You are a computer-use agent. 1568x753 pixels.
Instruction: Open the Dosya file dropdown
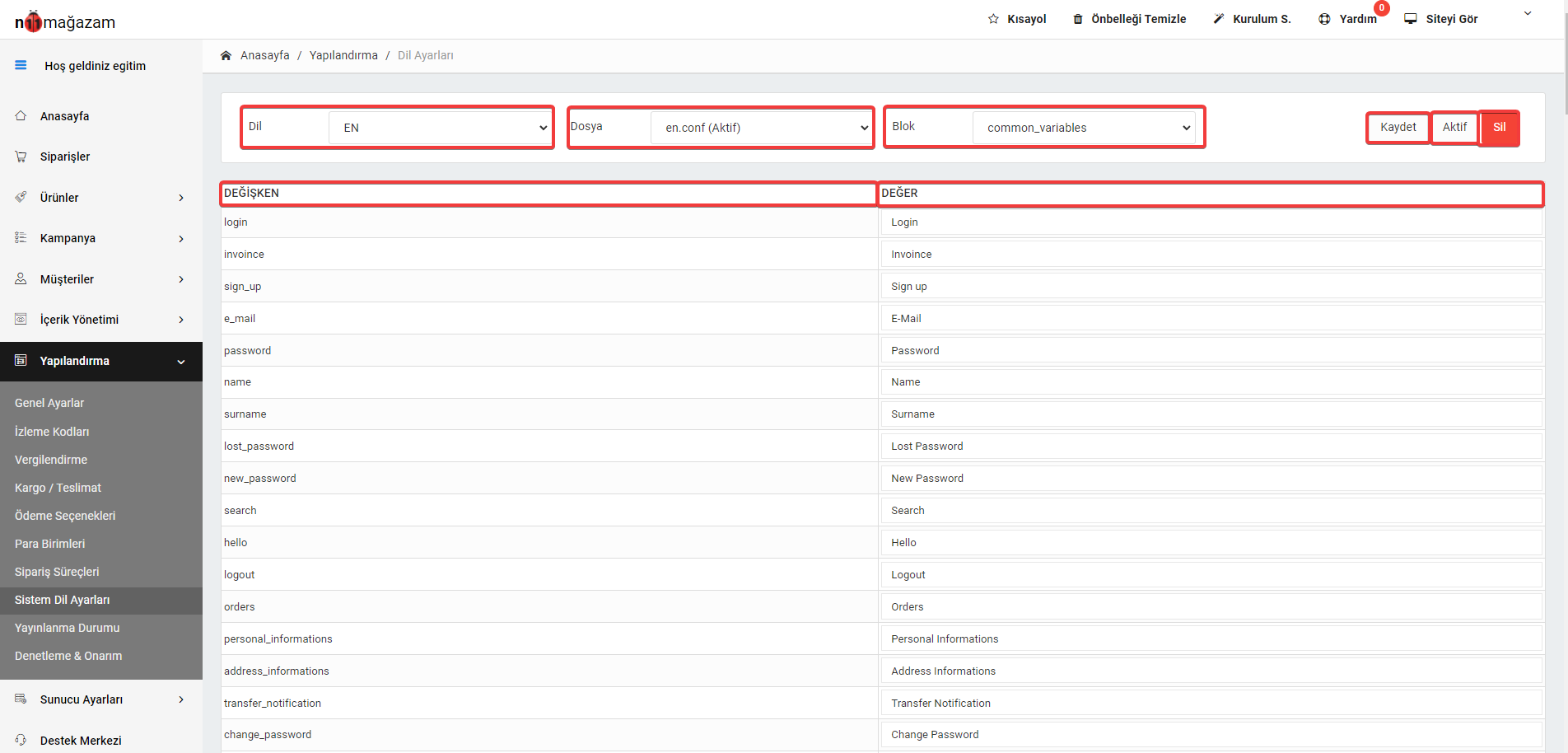(762, 128)
